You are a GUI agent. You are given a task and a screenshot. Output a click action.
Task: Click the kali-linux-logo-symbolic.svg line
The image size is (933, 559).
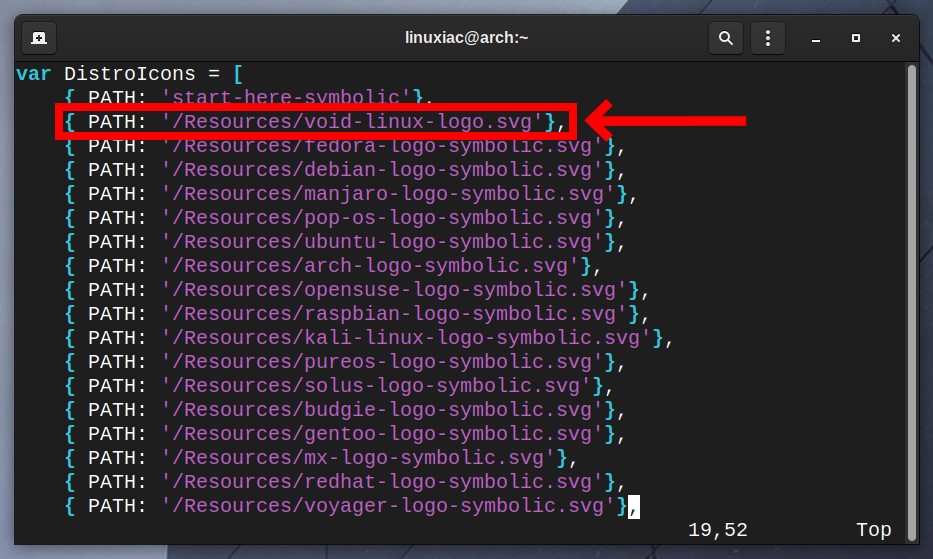tap(368, 338)
